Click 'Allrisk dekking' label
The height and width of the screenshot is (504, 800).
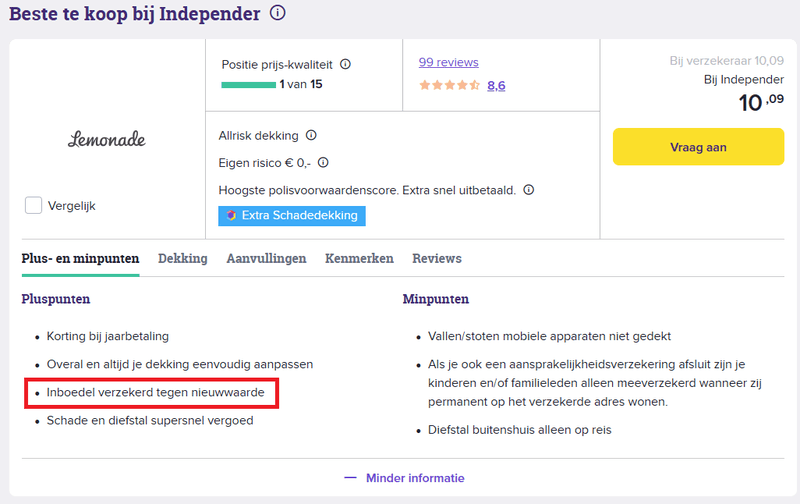click(258, 136)
